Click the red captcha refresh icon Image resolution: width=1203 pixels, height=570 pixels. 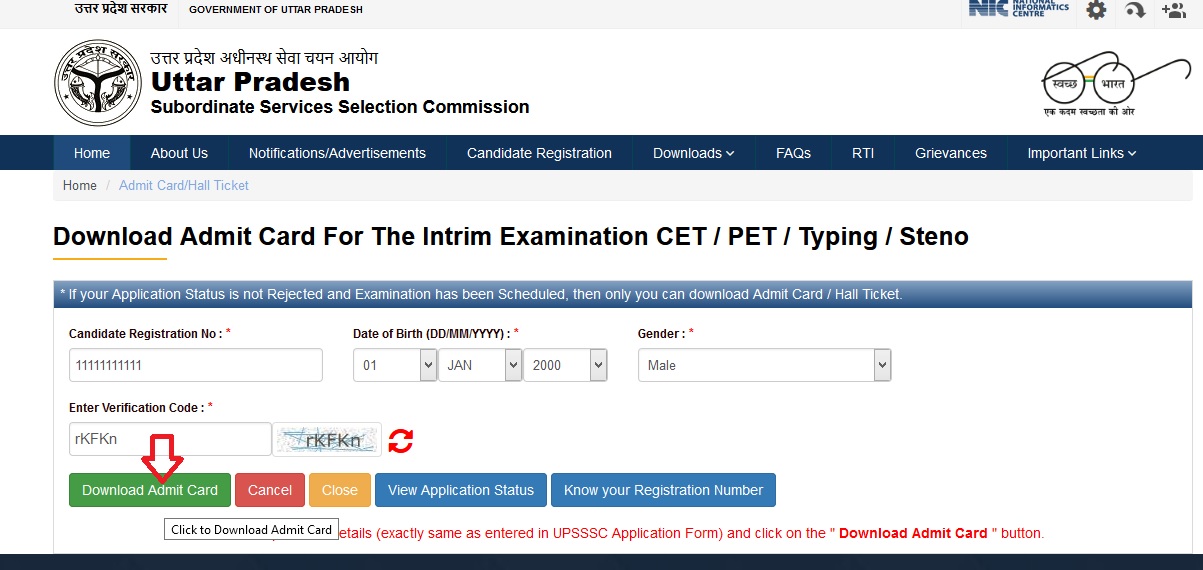click(401, 440)
